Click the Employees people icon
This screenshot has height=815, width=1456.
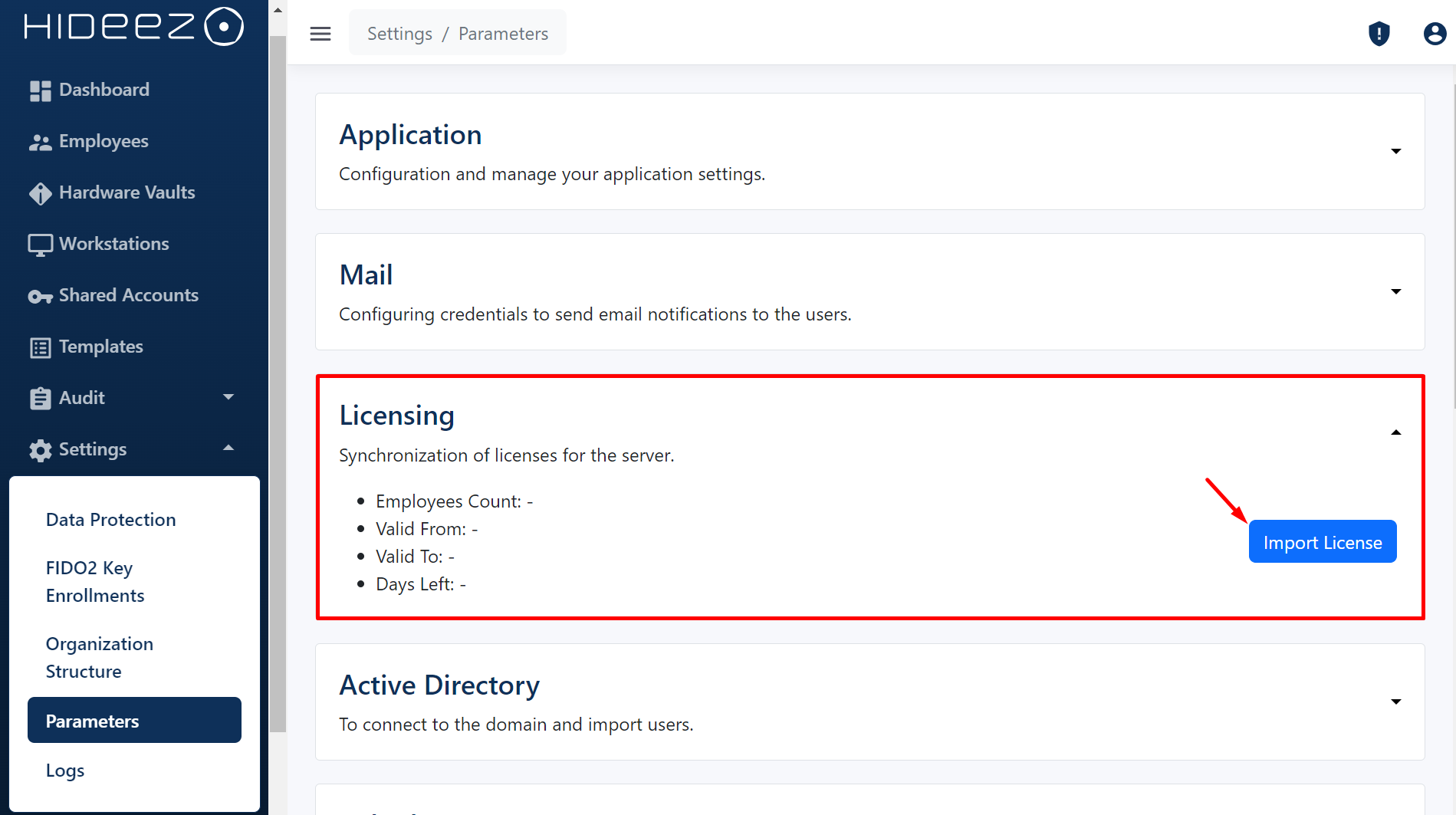tap(40, 142)
